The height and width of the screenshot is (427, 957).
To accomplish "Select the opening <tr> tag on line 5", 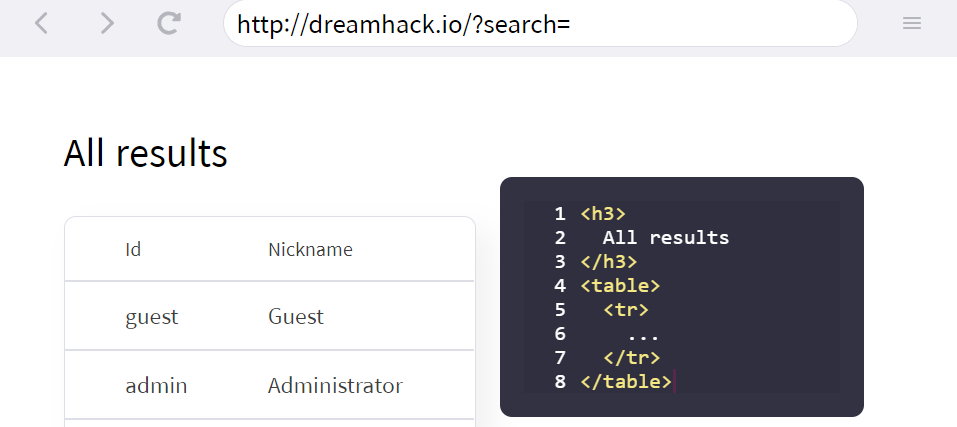I will pos(626,310).
